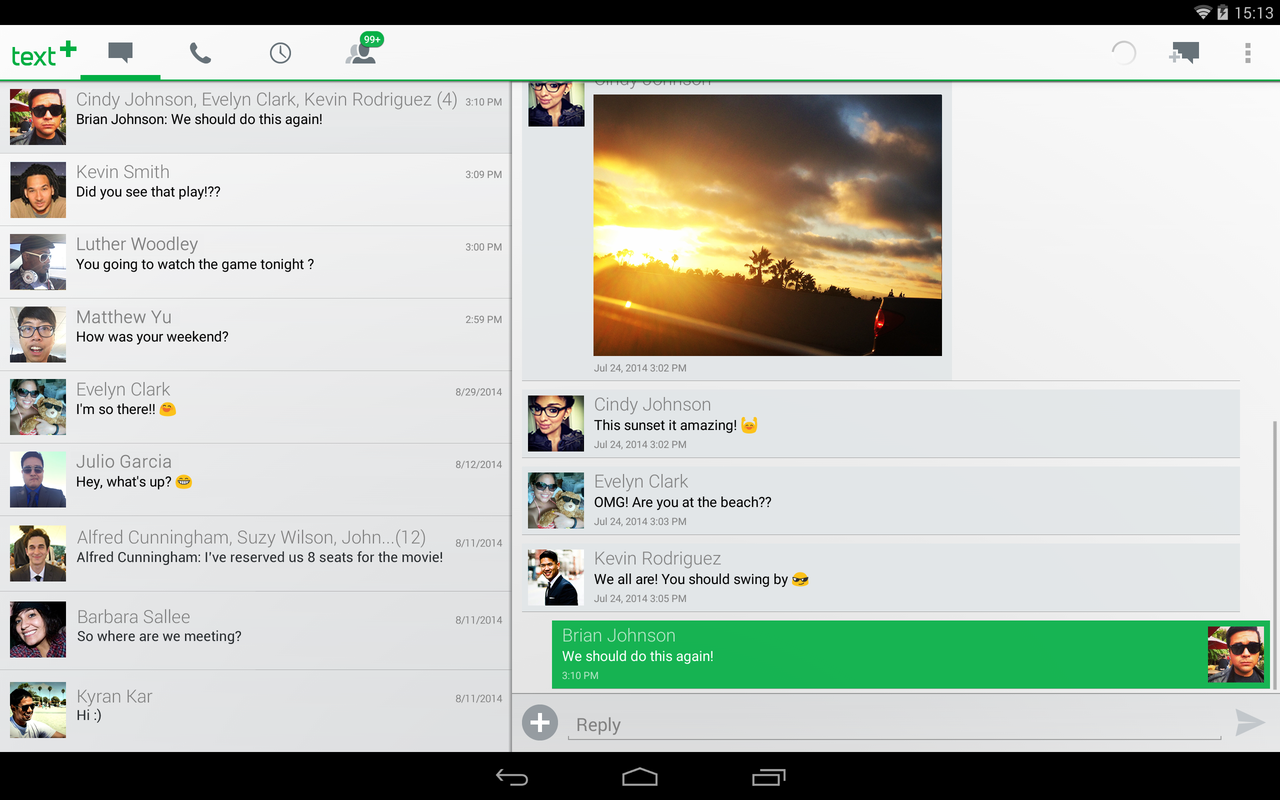1280x800 pixels.
Task: Tap the textPlus logo
Action: pyautogui.click(x=43, y=54)
